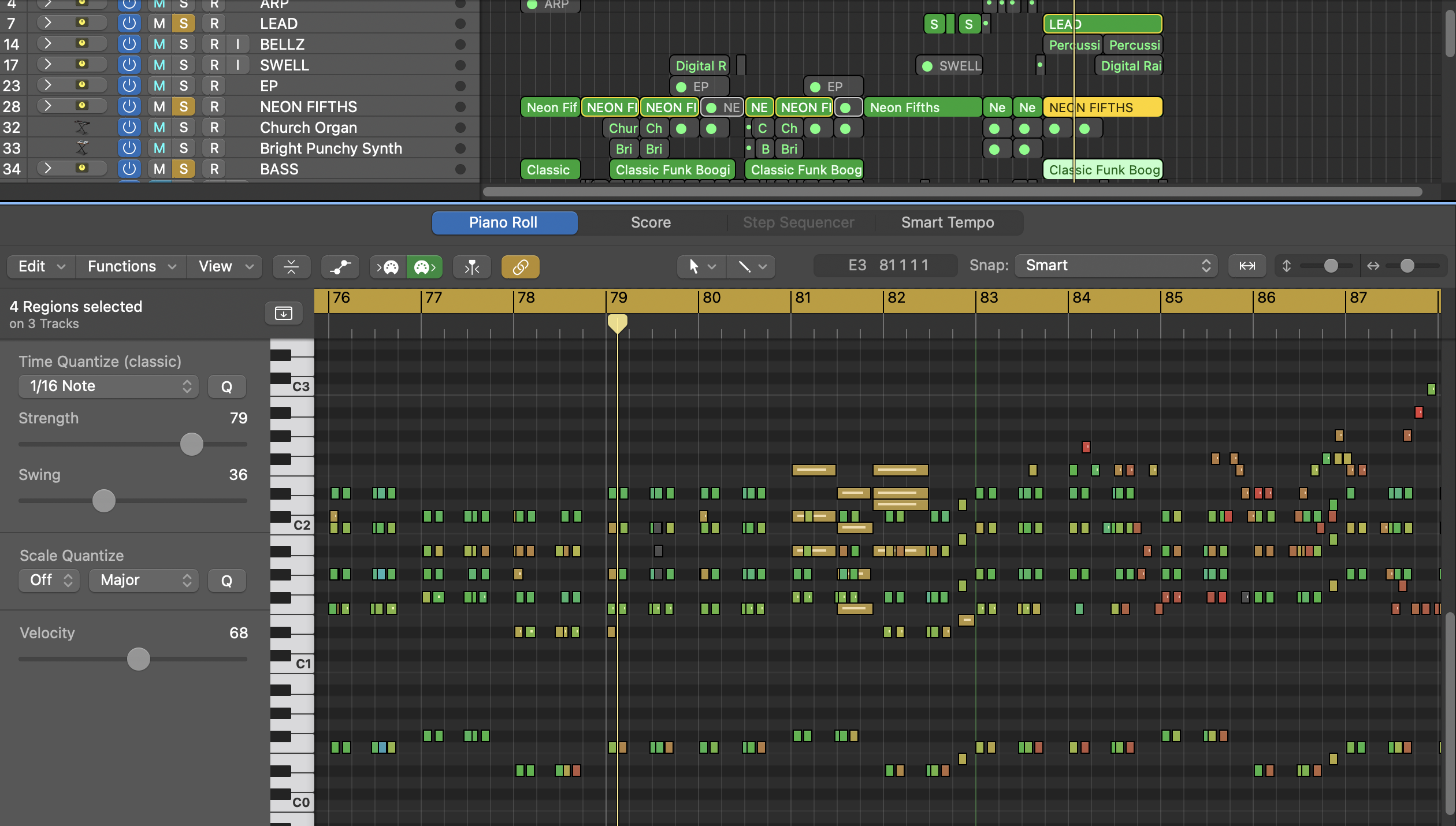Click the NEON FIFTHS track icon
Image resolution: width=1456 pixels, height=826 pixels.
tap(83, 106)
